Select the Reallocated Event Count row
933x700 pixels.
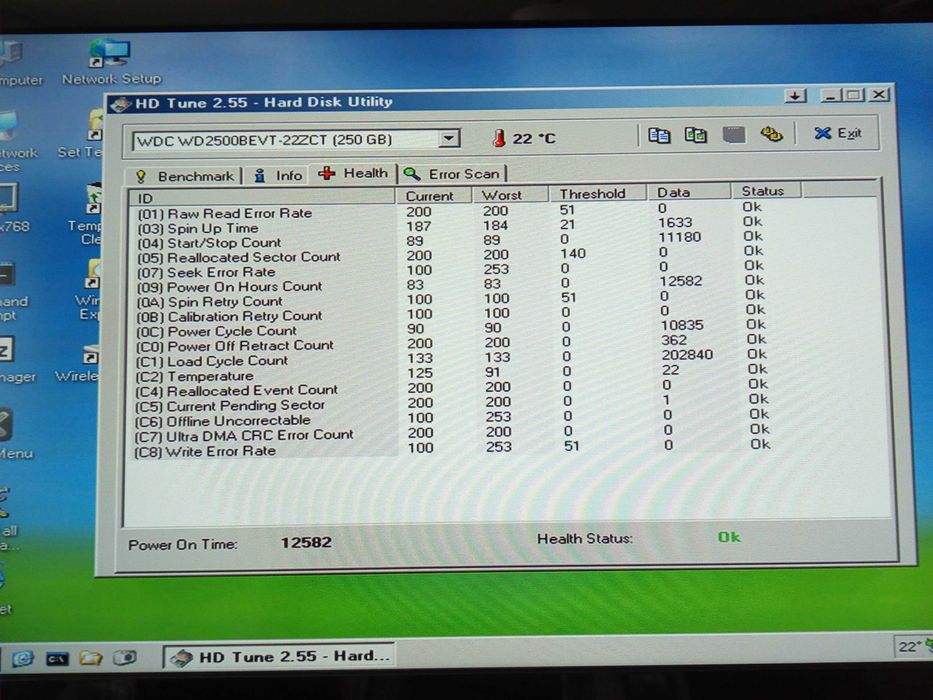coord(452,389)
